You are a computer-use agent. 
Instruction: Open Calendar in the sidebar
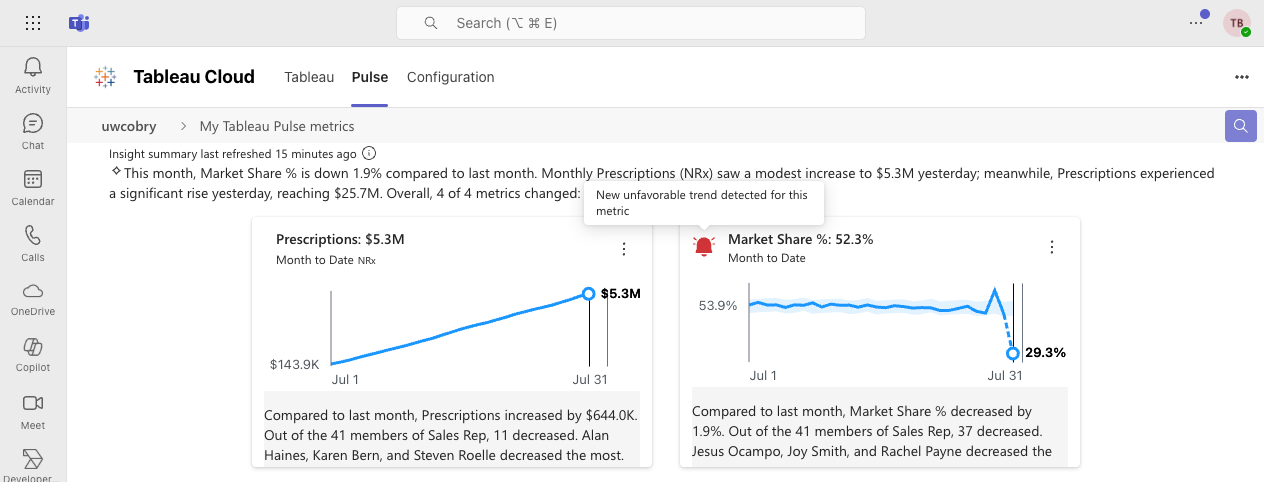coord(33,187)
